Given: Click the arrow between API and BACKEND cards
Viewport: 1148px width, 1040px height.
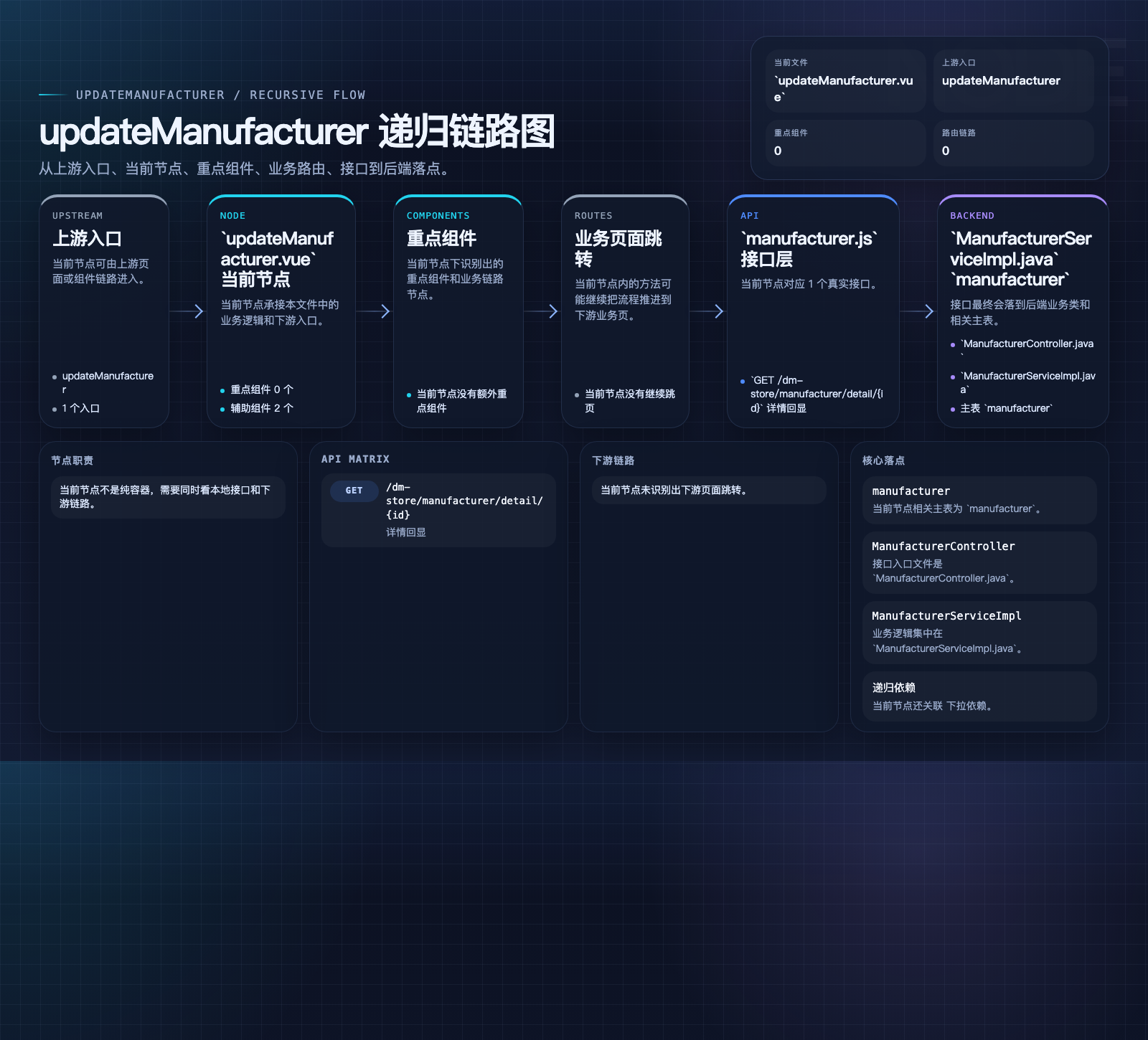Looking at the screenshot, I should pyautogui.click(x=918, y=311).
